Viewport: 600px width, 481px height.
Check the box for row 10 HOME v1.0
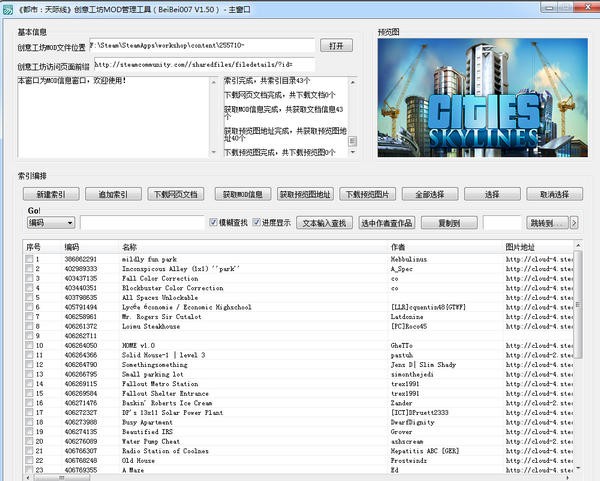[x=29, y=345]
